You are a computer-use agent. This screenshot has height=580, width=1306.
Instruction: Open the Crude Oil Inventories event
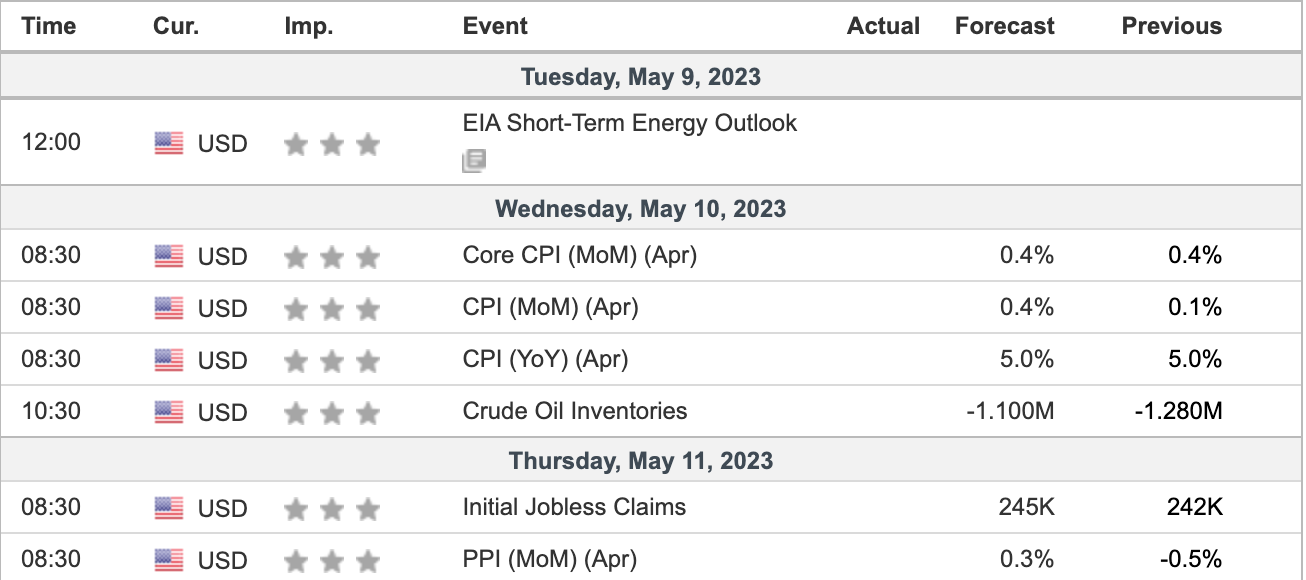pyautogui.click(x=575, y=411)
